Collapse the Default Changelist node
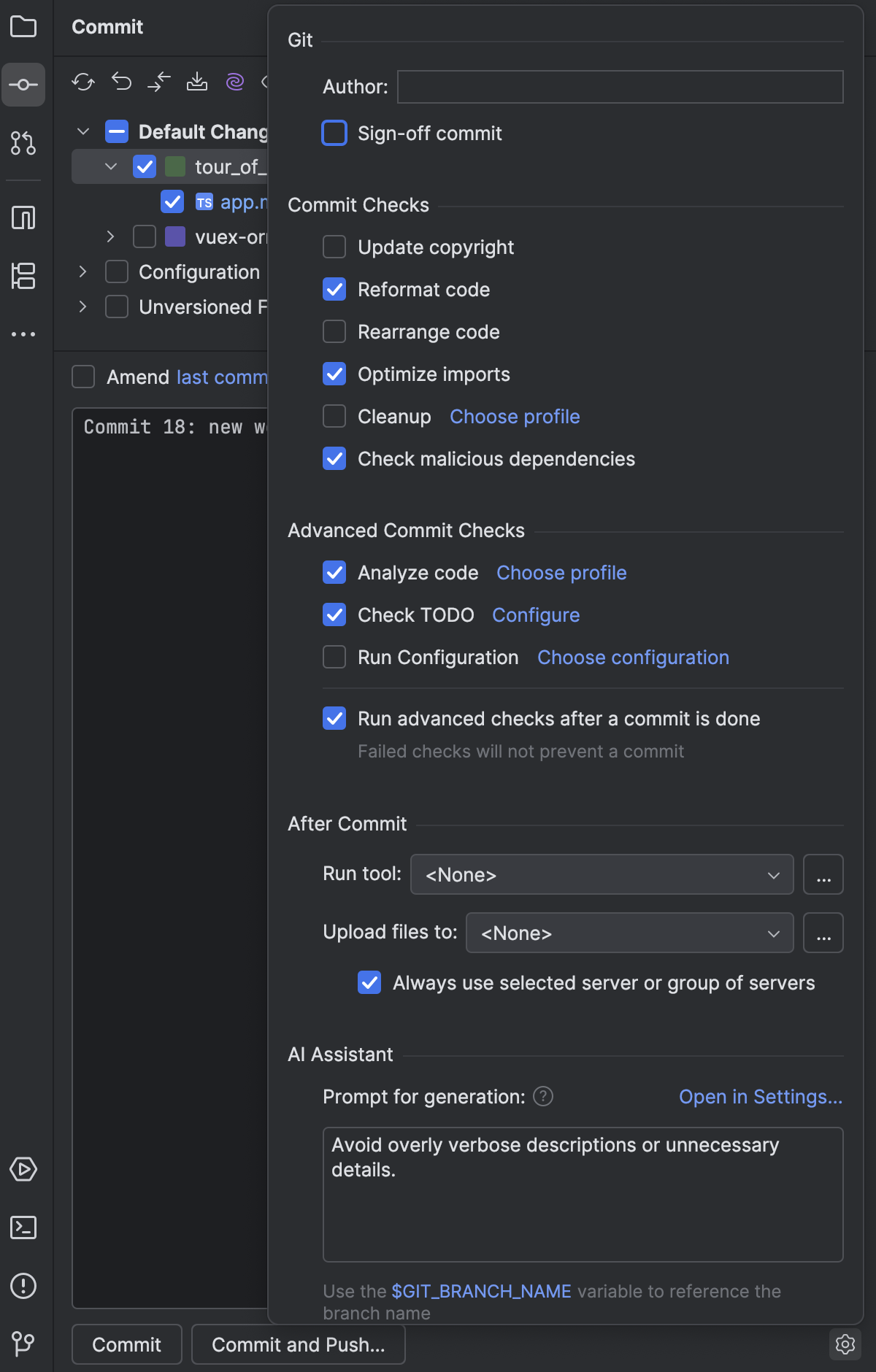The image size is (876, 1372). coord(83,131)
